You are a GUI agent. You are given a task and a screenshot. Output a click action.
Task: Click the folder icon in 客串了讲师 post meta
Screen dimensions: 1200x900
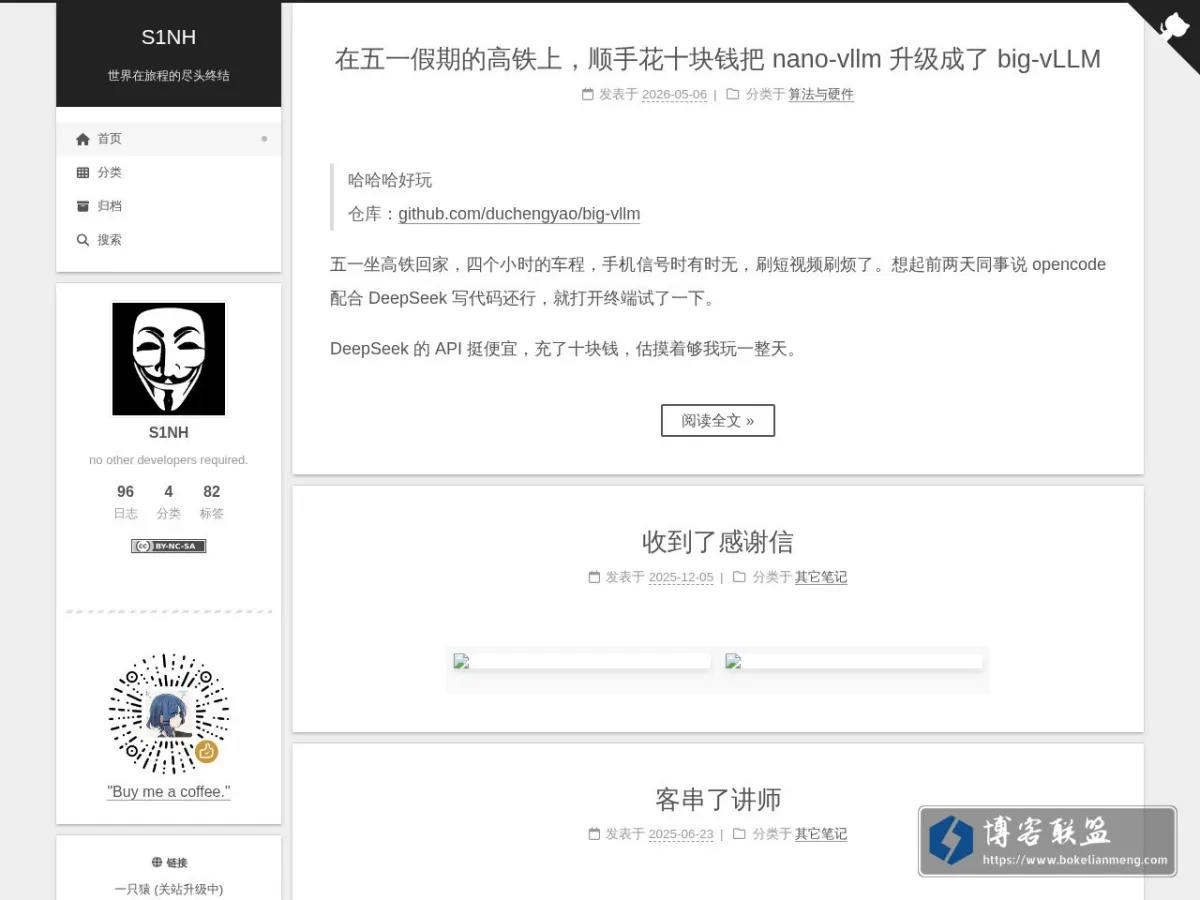click(x=740, y=834)
